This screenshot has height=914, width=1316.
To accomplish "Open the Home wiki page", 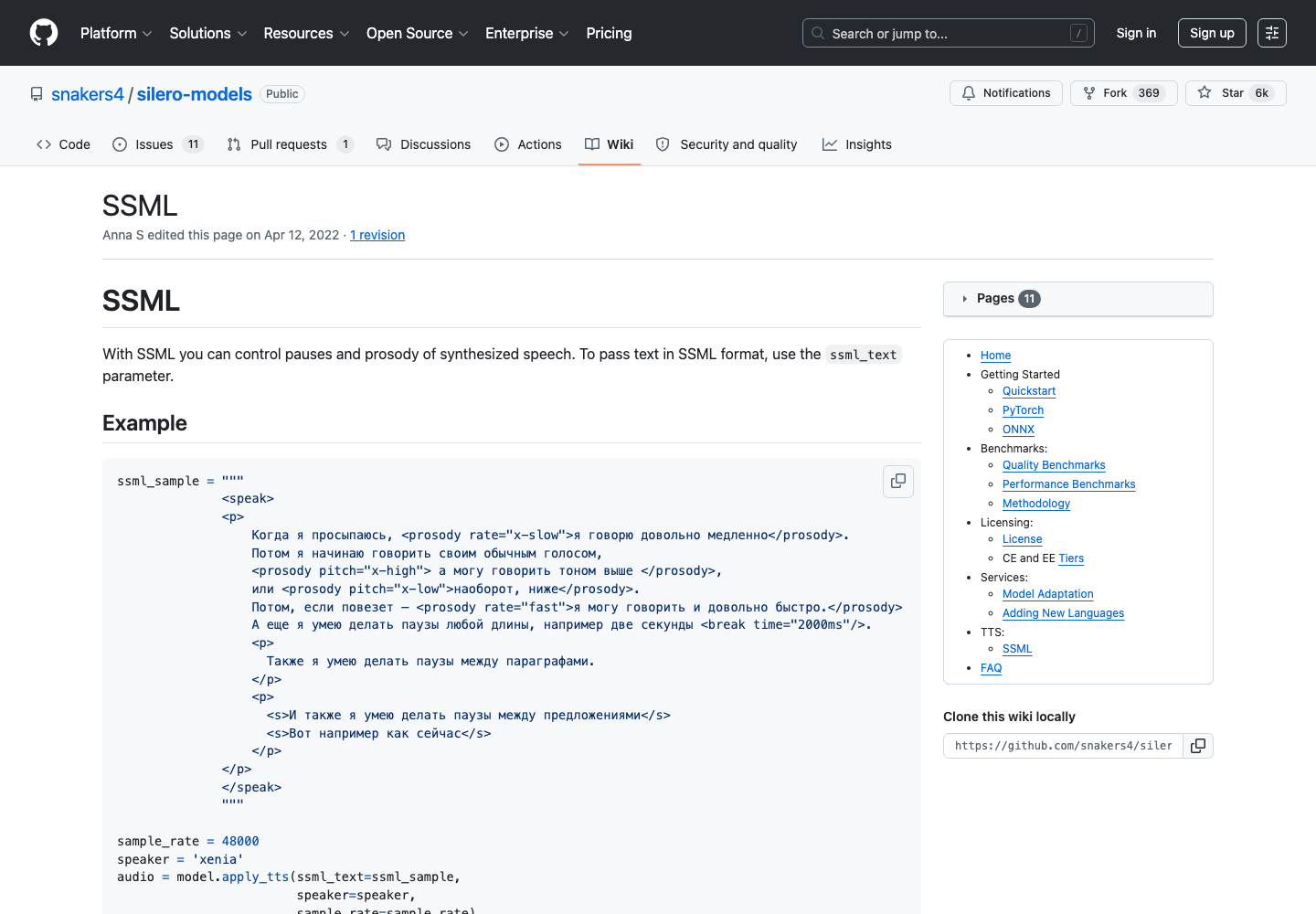I will 995,356.
